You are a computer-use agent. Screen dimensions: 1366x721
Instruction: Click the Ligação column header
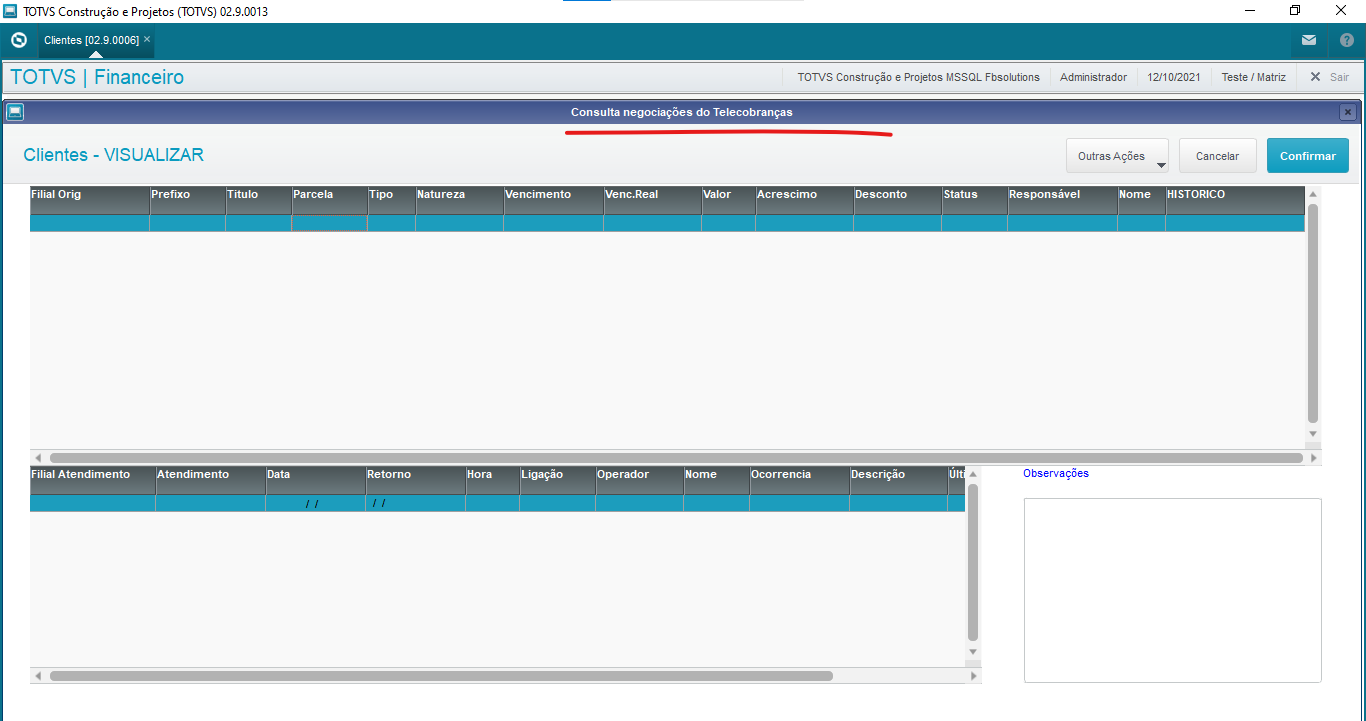tap(557, 480)
